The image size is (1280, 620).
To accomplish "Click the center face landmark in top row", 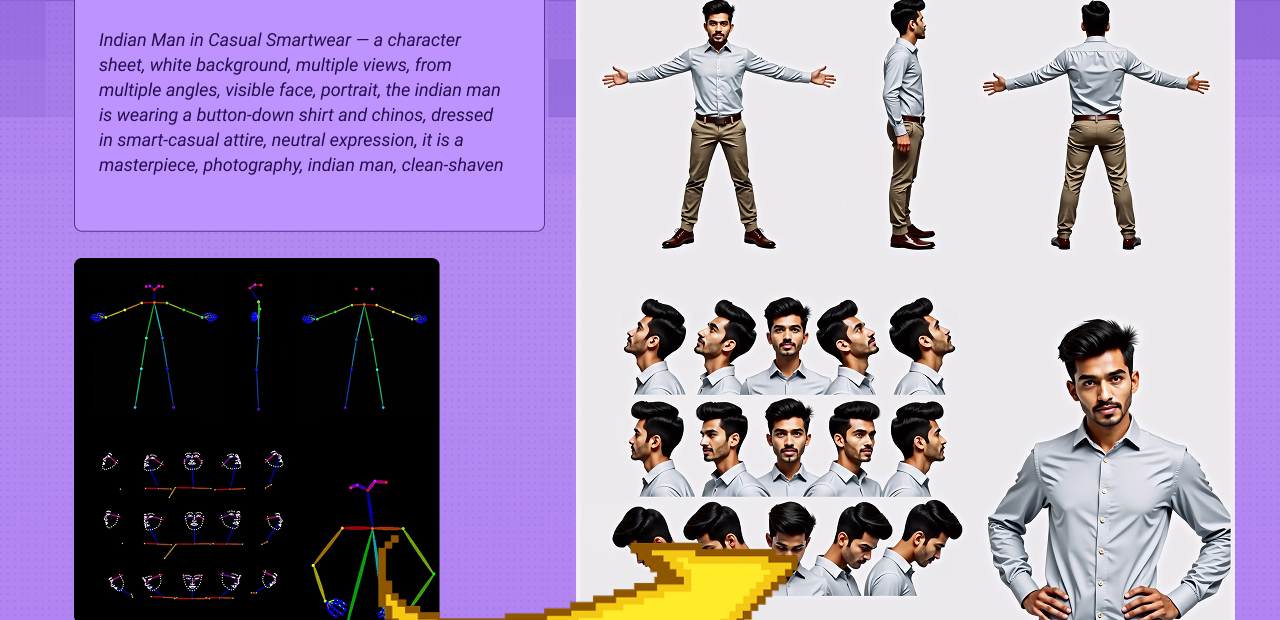I will click(192, 462).
